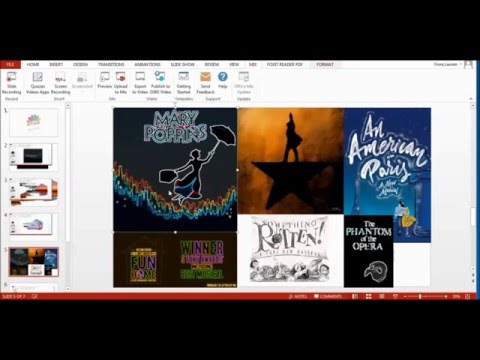
Task: Select the Fun Home winner image
Action: pos(175,260)
